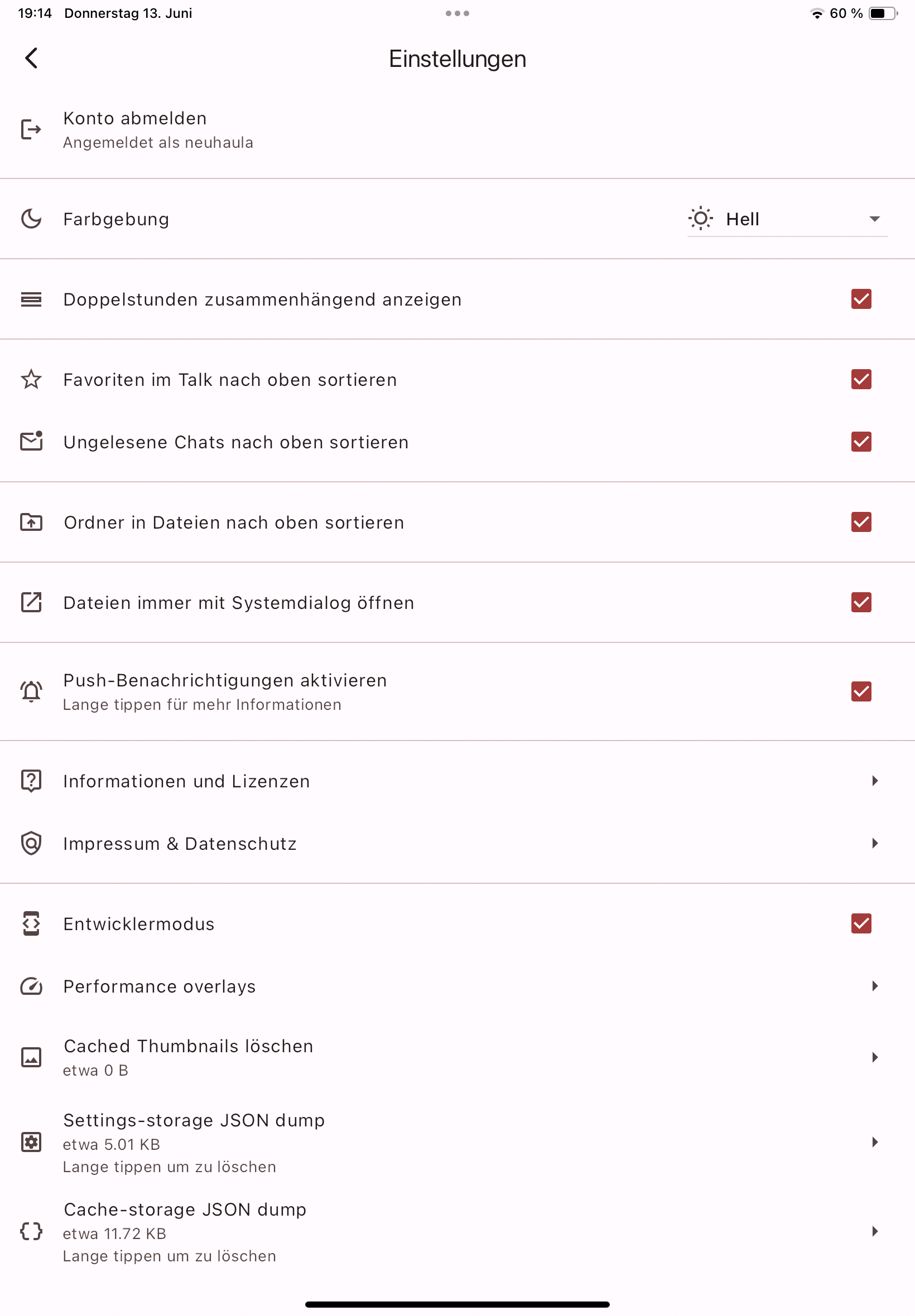Open the Farbgebung dropdown showing Hell
The height and width of the screenshot is (1316, 915).
787,219
